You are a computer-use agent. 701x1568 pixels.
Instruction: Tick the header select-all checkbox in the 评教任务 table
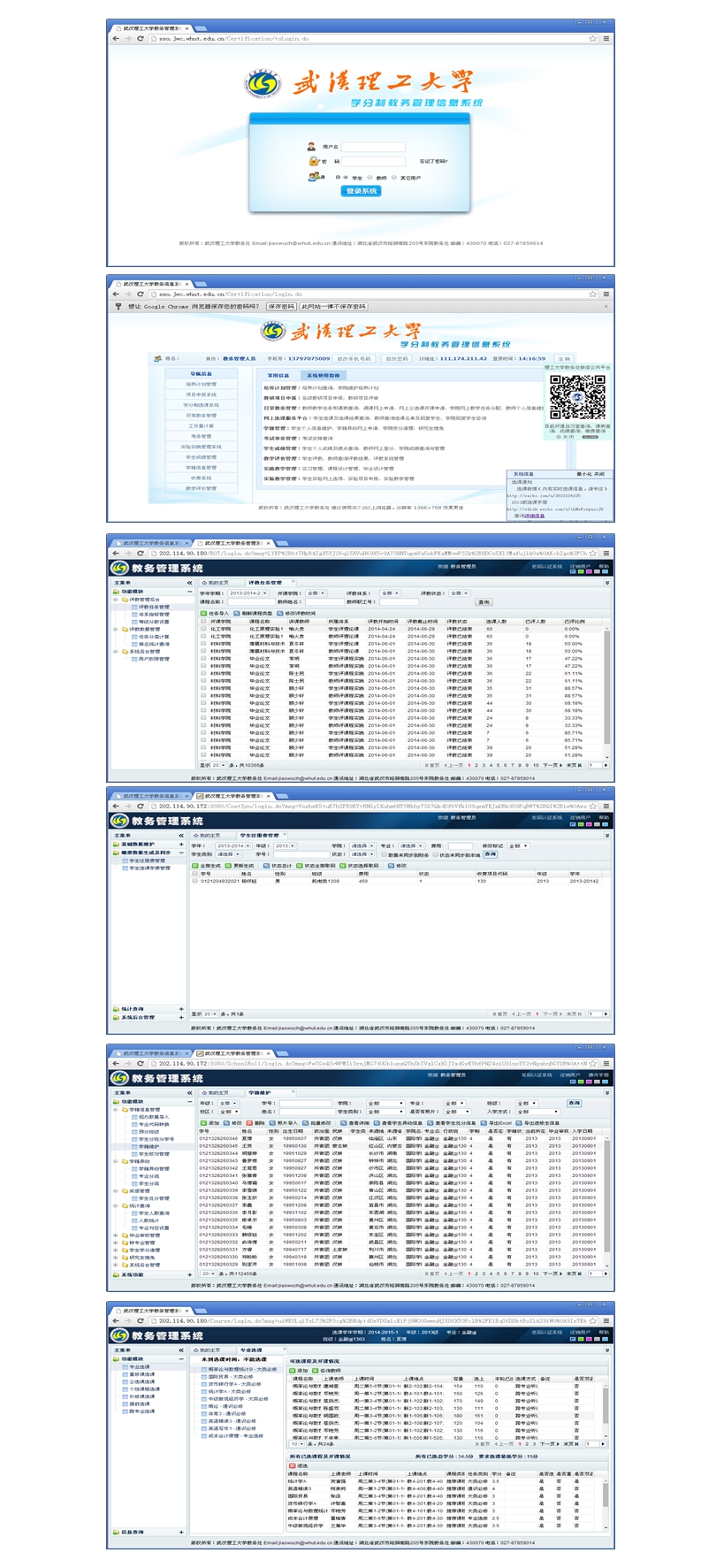[203, 621]
